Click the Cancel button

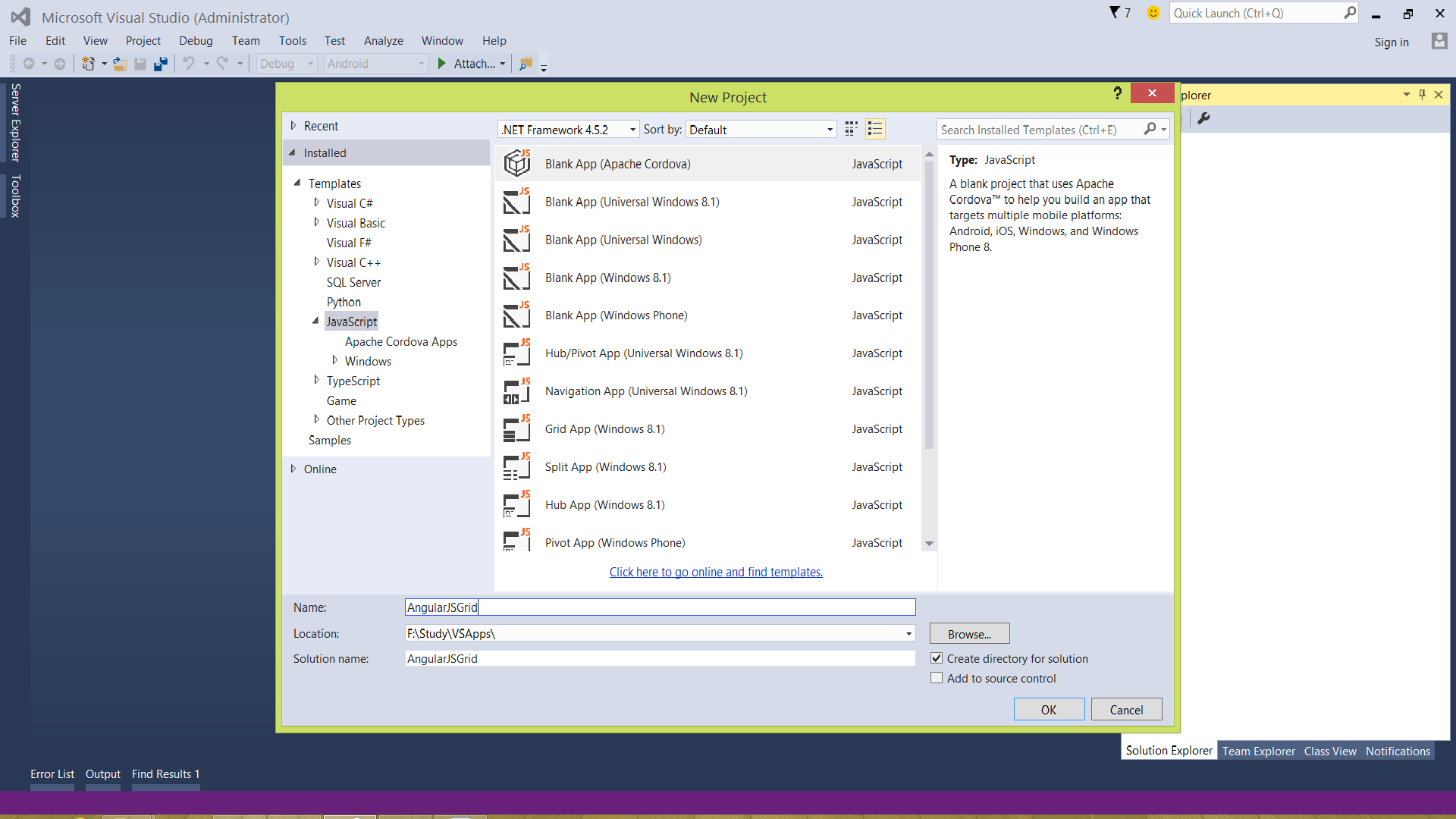point(1126,709)
